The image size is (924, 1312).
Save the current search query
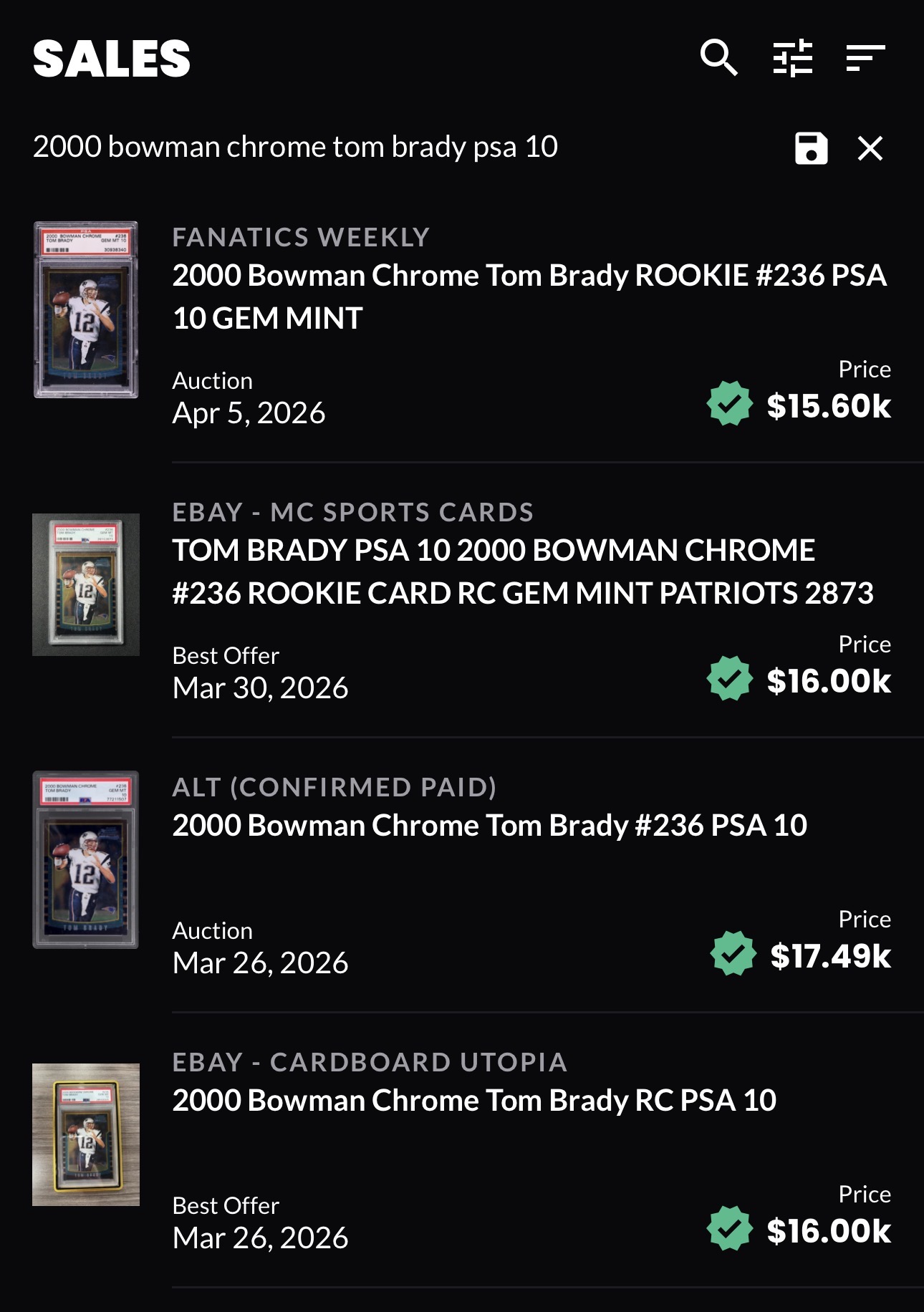coord(810,149)
